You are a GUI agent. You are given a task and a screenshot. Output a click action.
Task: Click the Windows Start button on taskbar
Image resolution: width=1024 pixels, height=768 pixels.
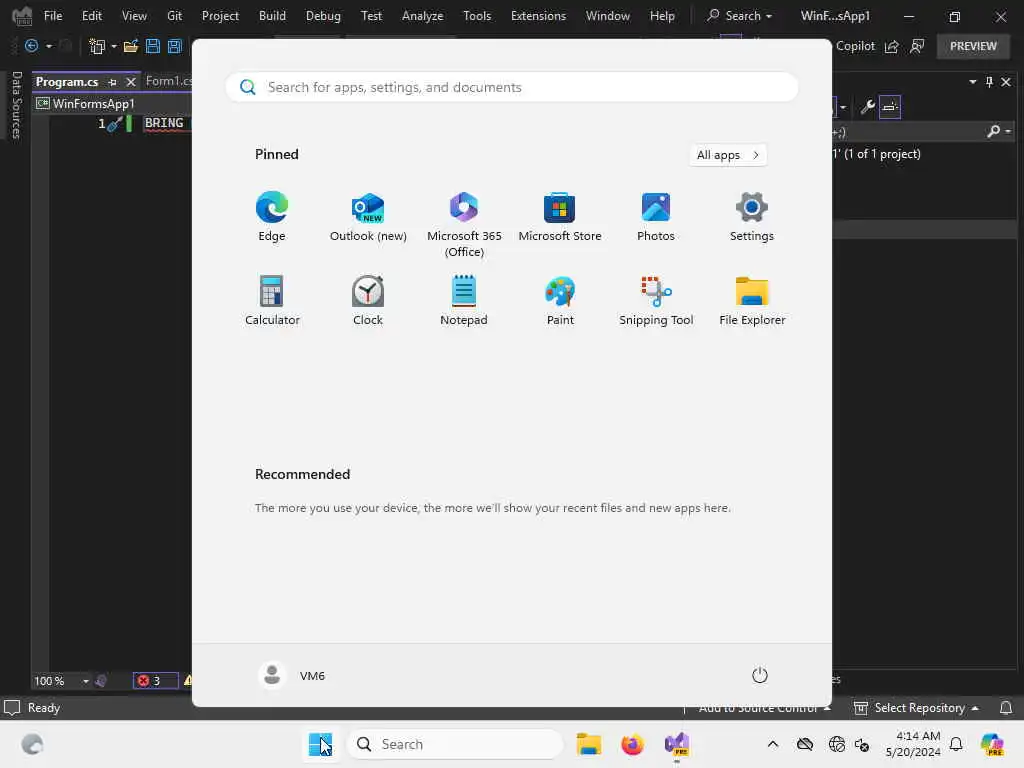pos(320,744)
